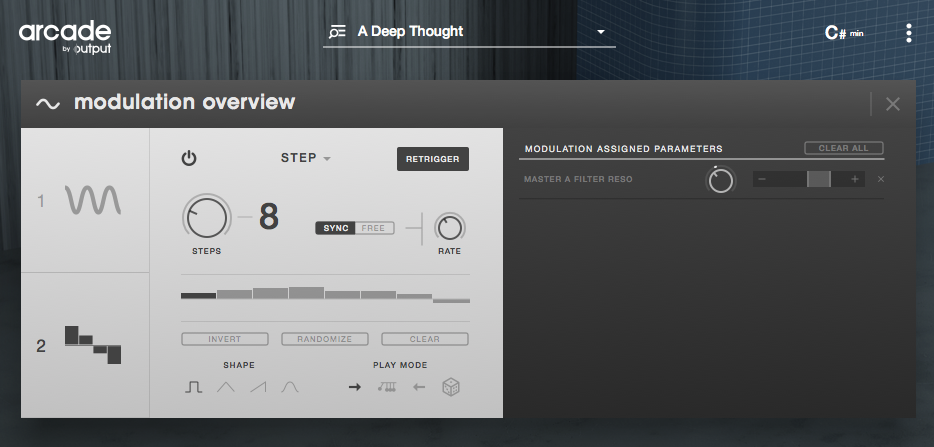Switch rate mode to SYNC
Screen dimensions: 934x447
(336, 228)
